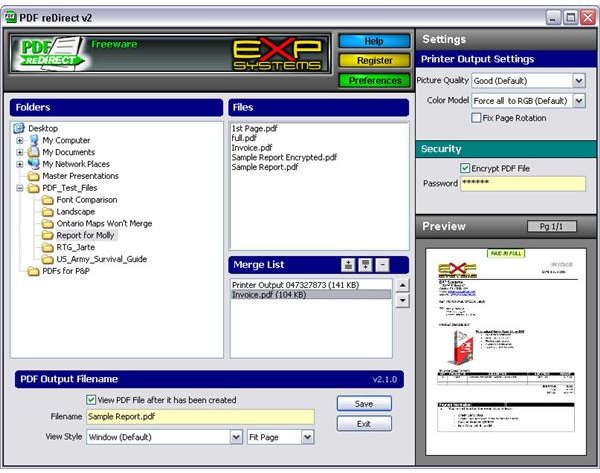Viewport: 600px width, 473px height.
Task: Click the Desktop icon in folder tree
Action: (19, 128)
